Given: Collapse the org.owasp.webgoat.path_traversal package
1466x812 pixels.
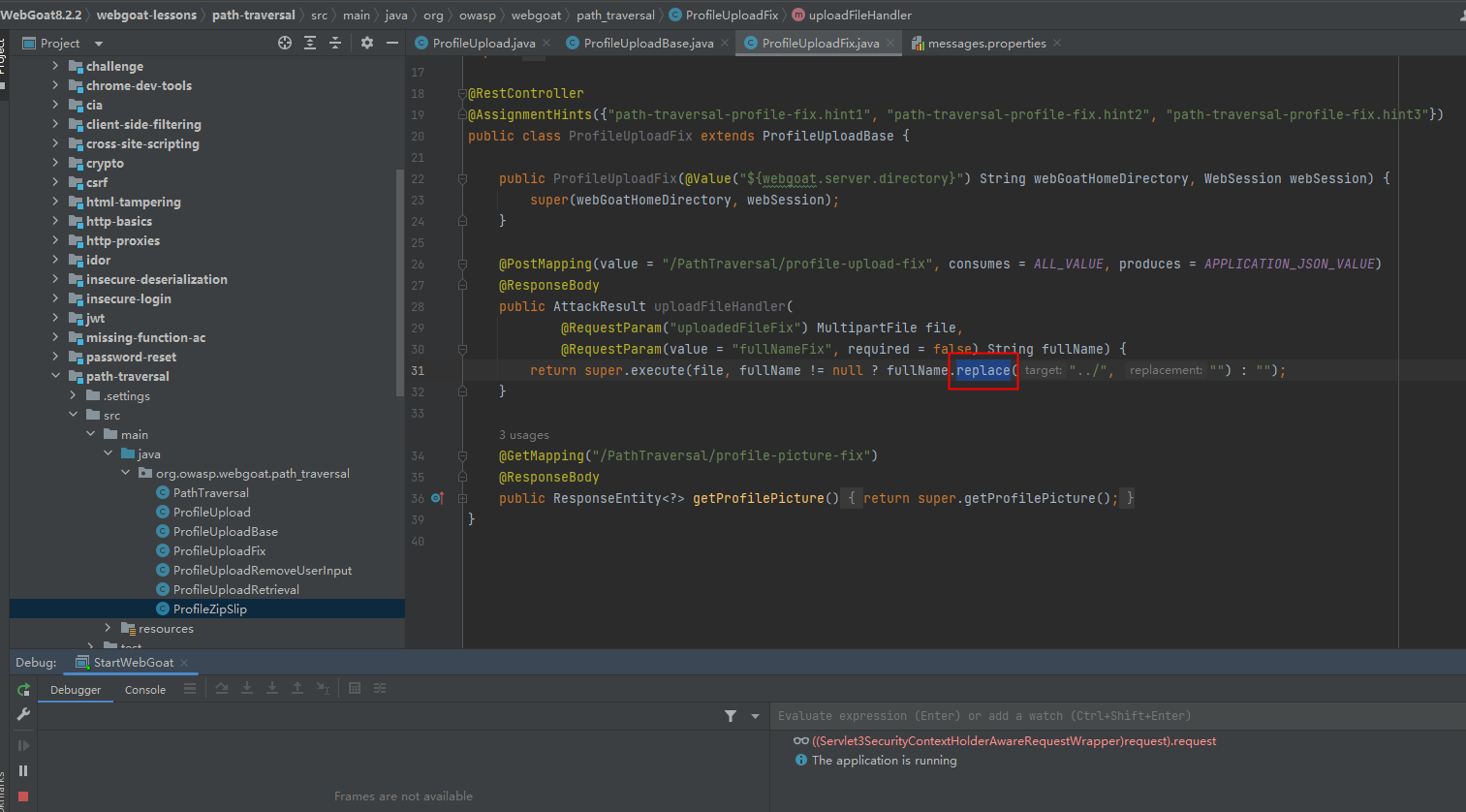Looking at the screenshot, I should (x=125, y=473).
